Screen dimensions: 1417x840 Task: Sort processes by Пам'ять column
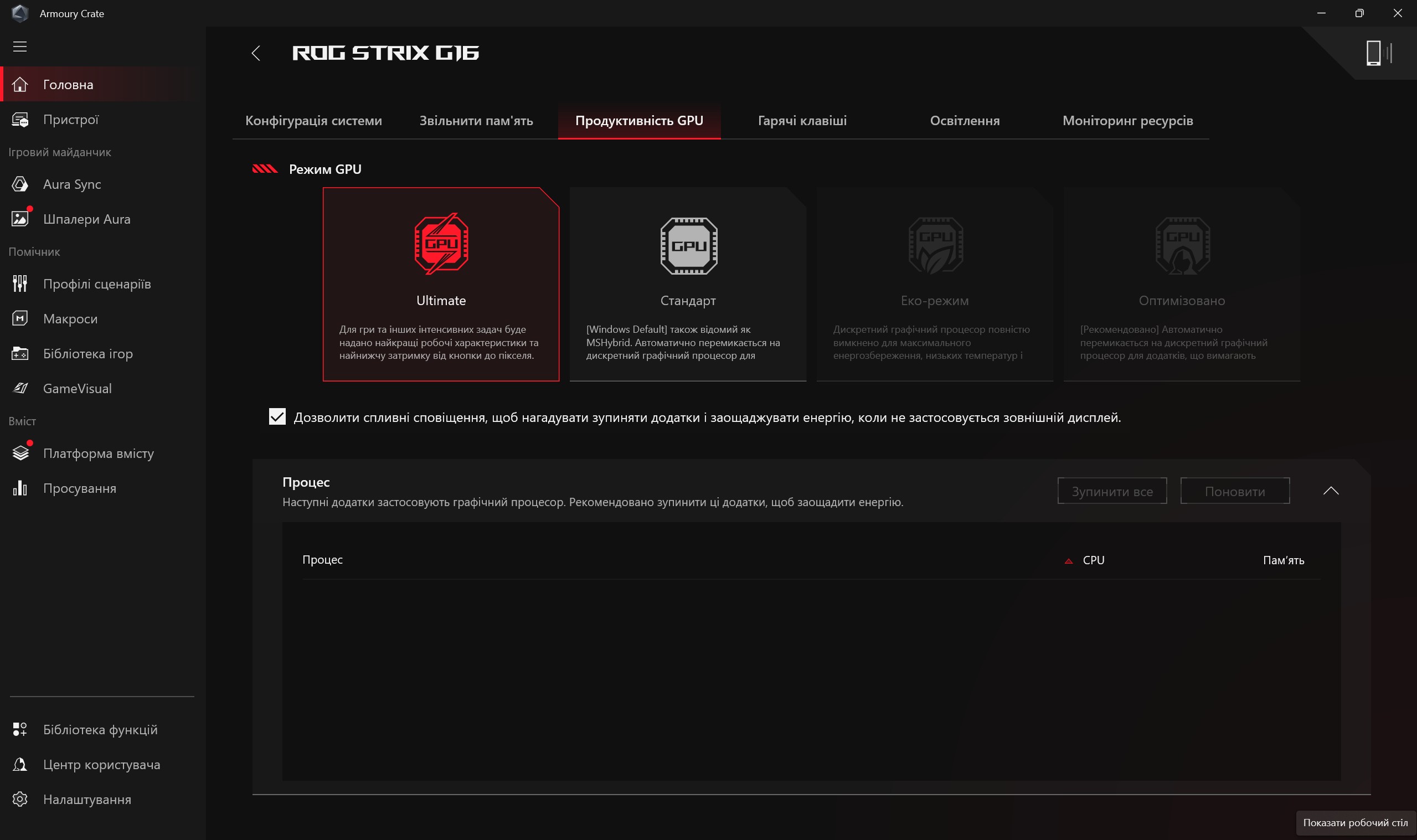pyautogui.click(x=1283, y=560)
